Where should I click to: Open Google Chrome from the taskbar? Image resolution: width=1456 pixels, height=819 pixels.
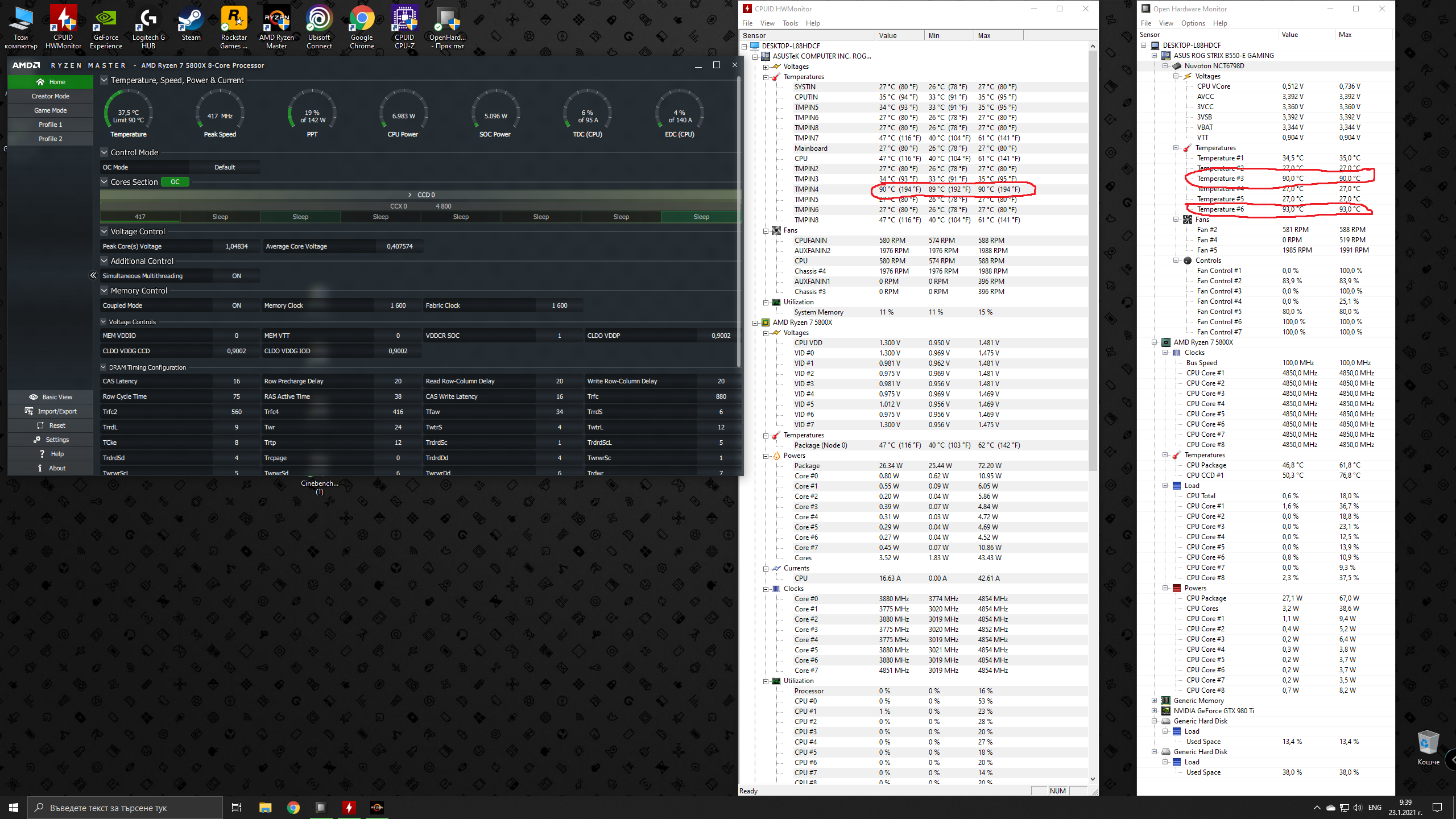pyautogui.click(x=293, y=808)
